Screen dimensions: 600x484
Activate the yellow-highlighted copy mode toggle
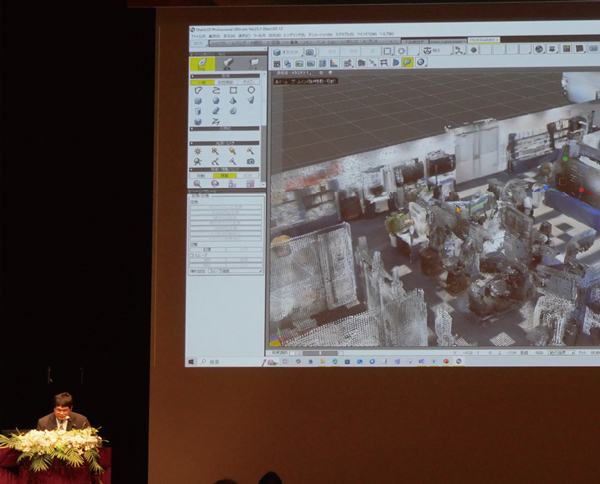coord(225,176)
